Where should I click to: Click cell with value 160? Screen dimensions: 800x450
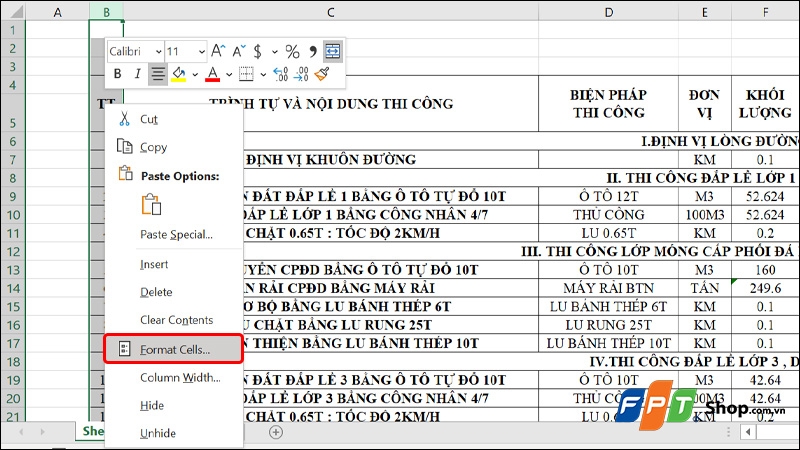pos(765,270)
